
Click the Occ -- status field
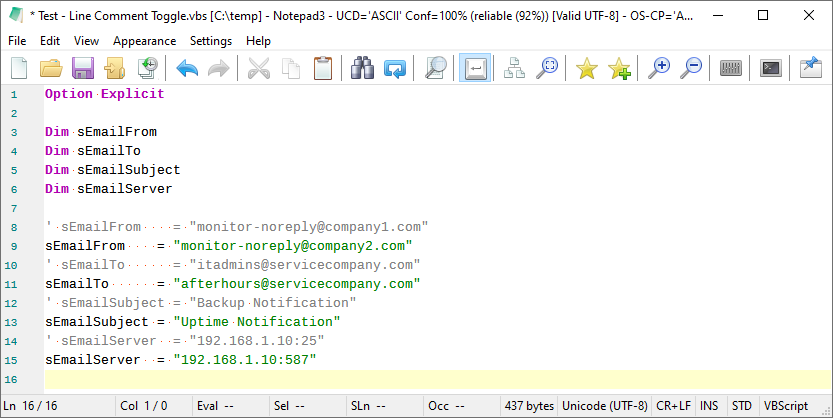(x=462, y=406)
